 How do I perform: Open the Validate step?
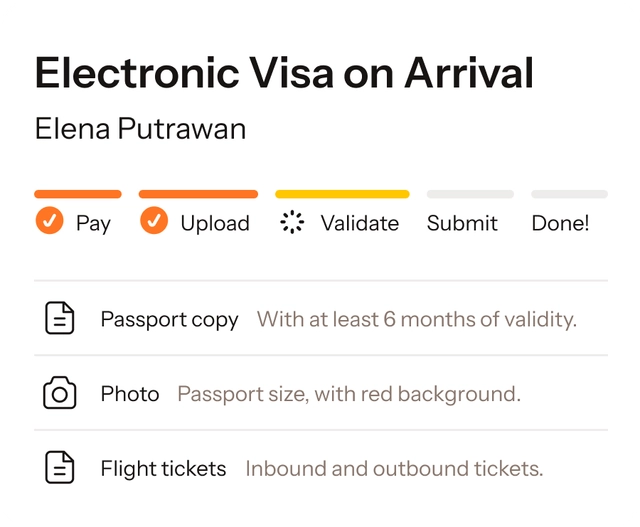pyautogui.click(x=359, y=223)
